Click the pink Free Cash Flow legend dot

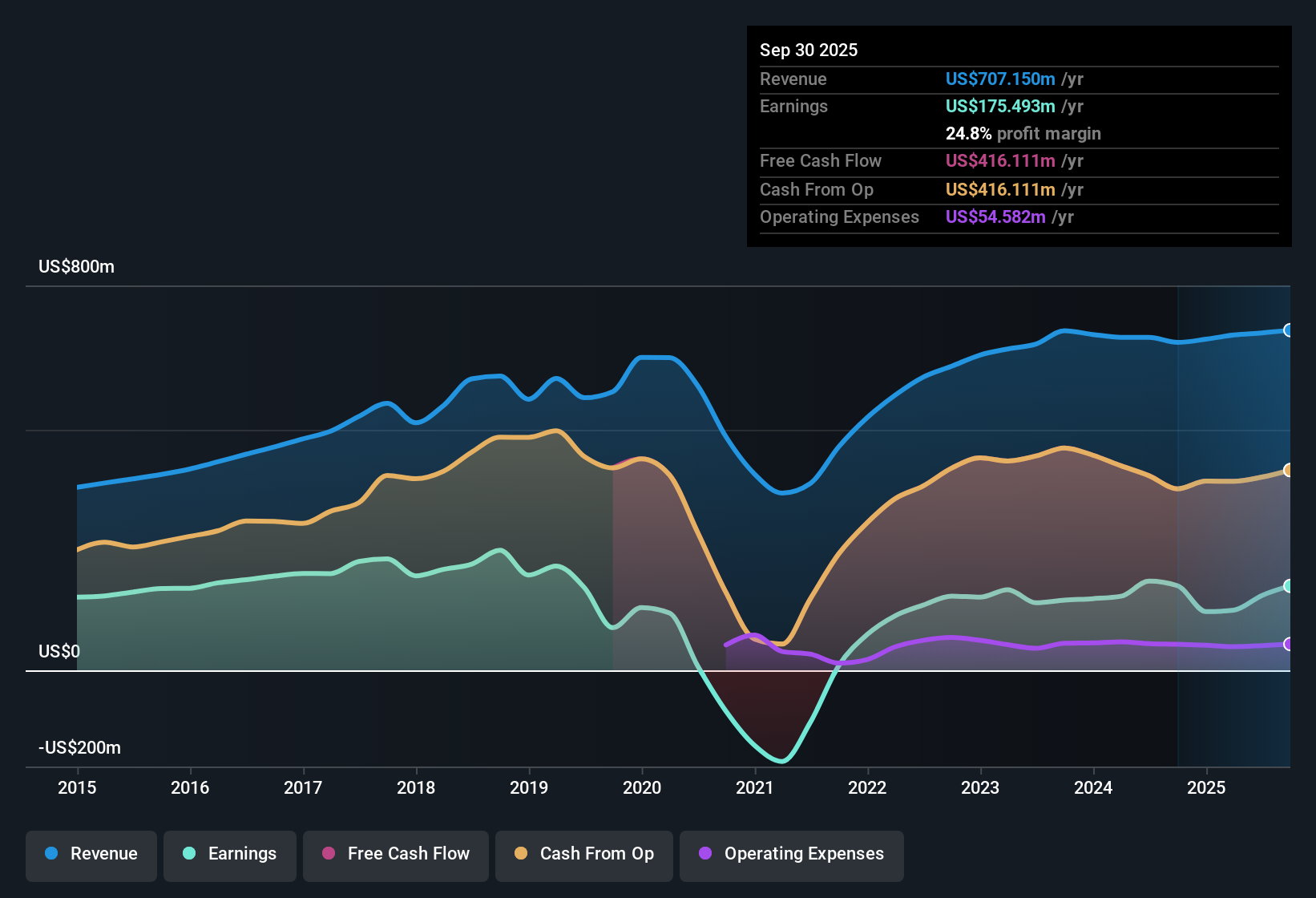[328, 854]
